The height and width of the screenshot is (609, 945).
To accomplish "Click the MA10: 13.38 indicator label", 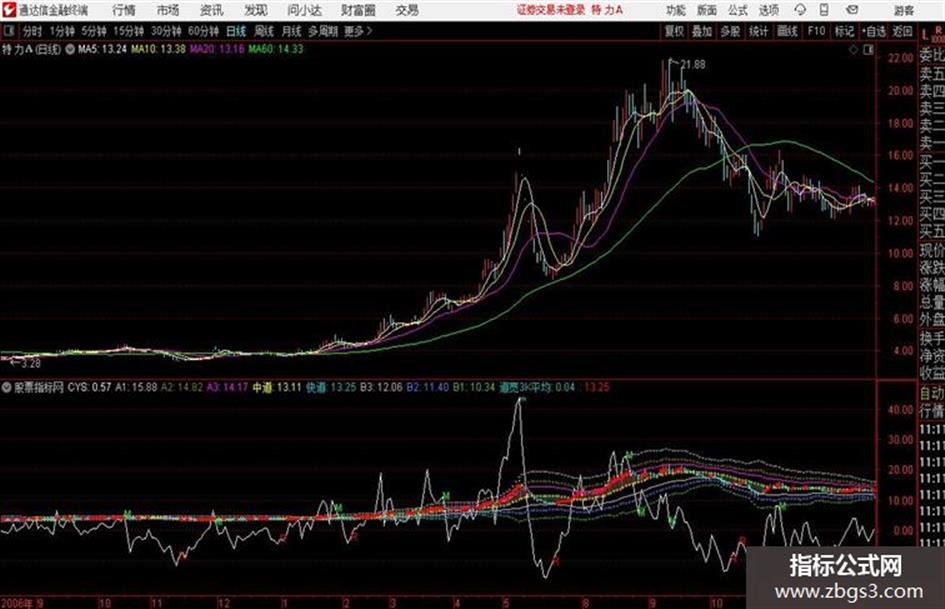I will (x=159, y=49).
